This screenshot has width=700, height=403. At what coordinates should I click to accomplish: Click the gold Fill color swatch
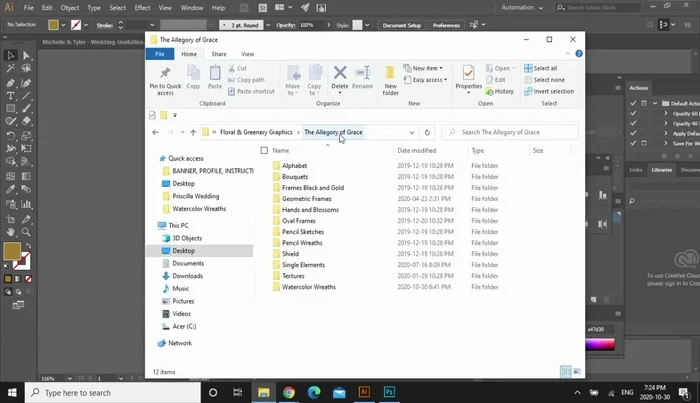click(x=12, y=250)
